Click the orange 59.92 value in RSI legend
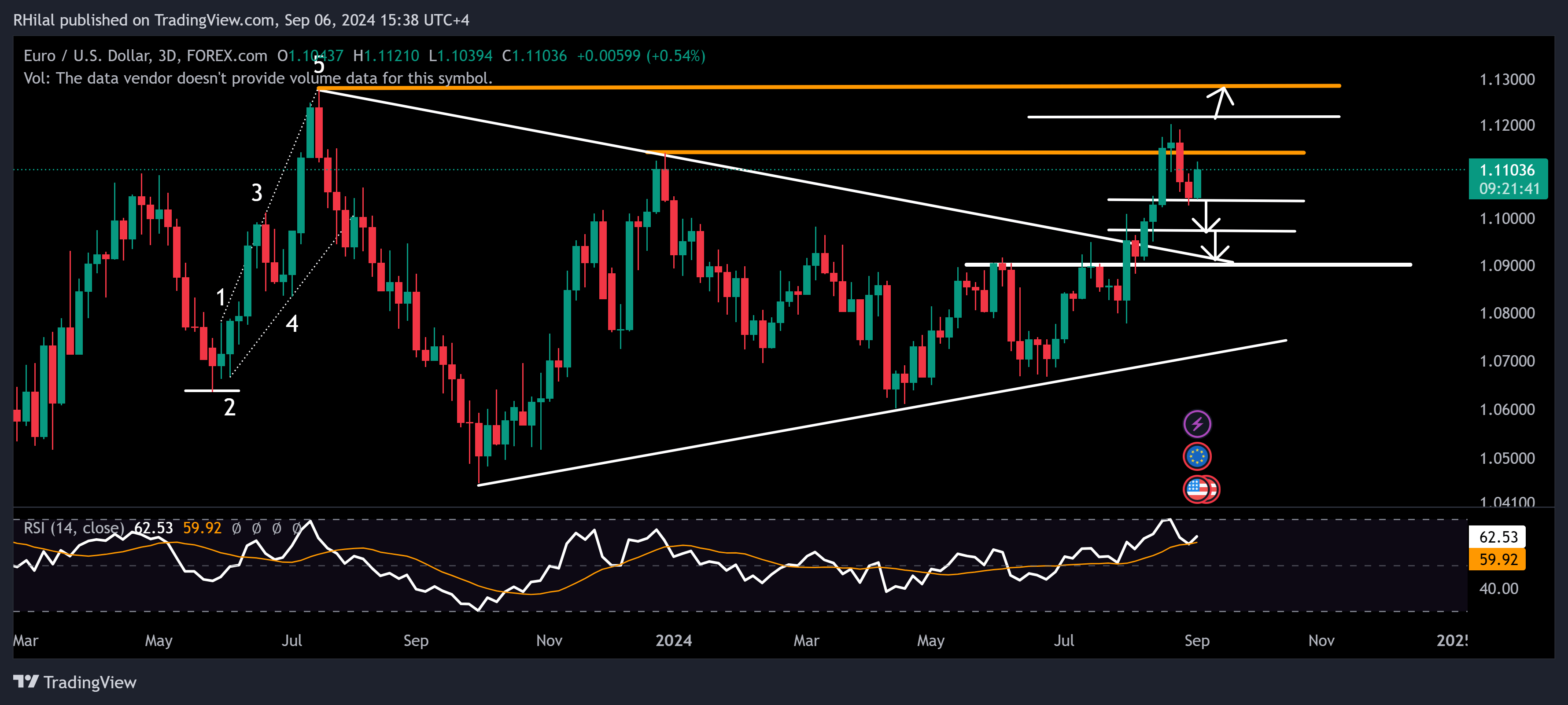The height and width of the screenshot is (705, 1568). [202, 527]
